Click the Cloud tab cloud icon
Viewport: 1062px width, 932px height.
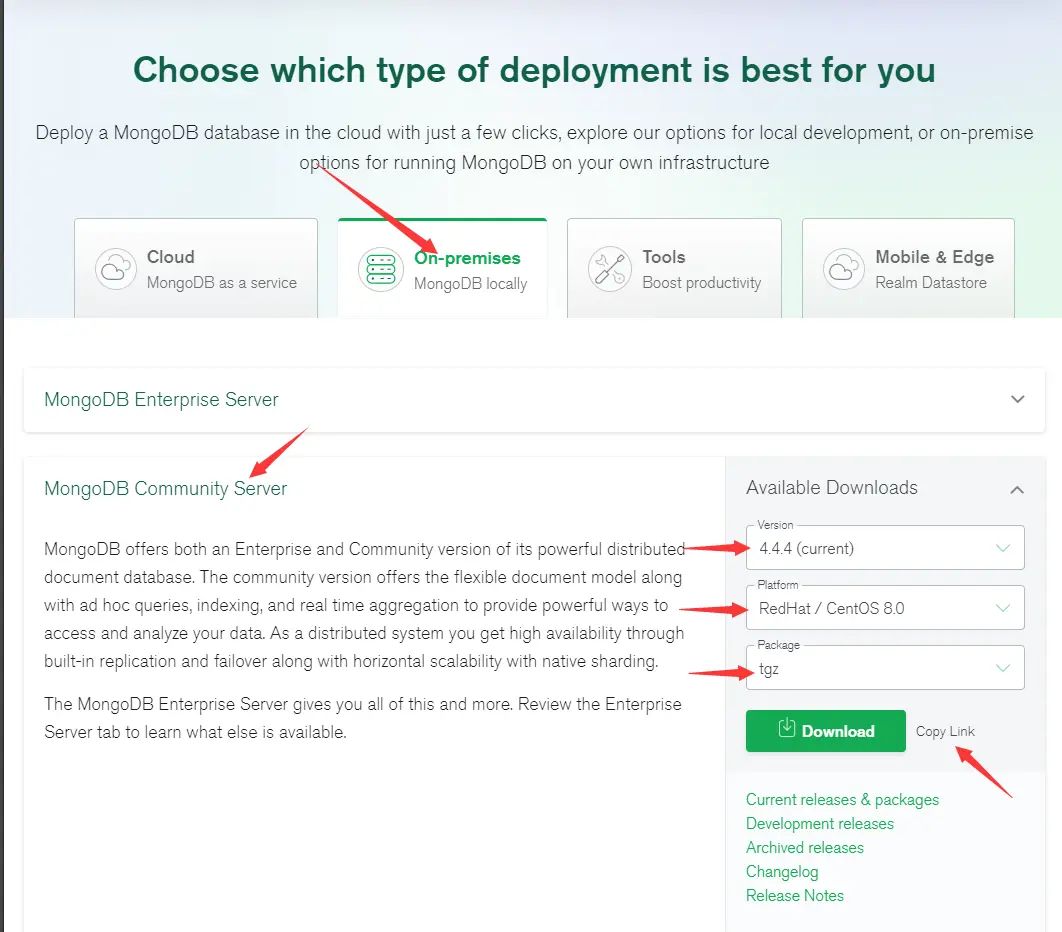coord(115,269)
